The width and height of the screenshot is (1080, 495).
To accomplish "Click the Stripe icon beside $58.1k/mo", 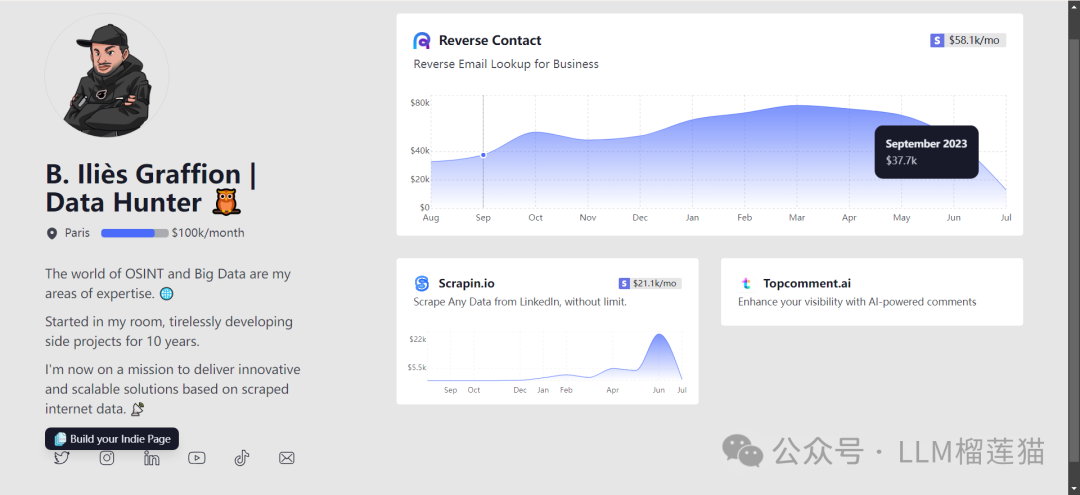I will (x=937, y=41).
